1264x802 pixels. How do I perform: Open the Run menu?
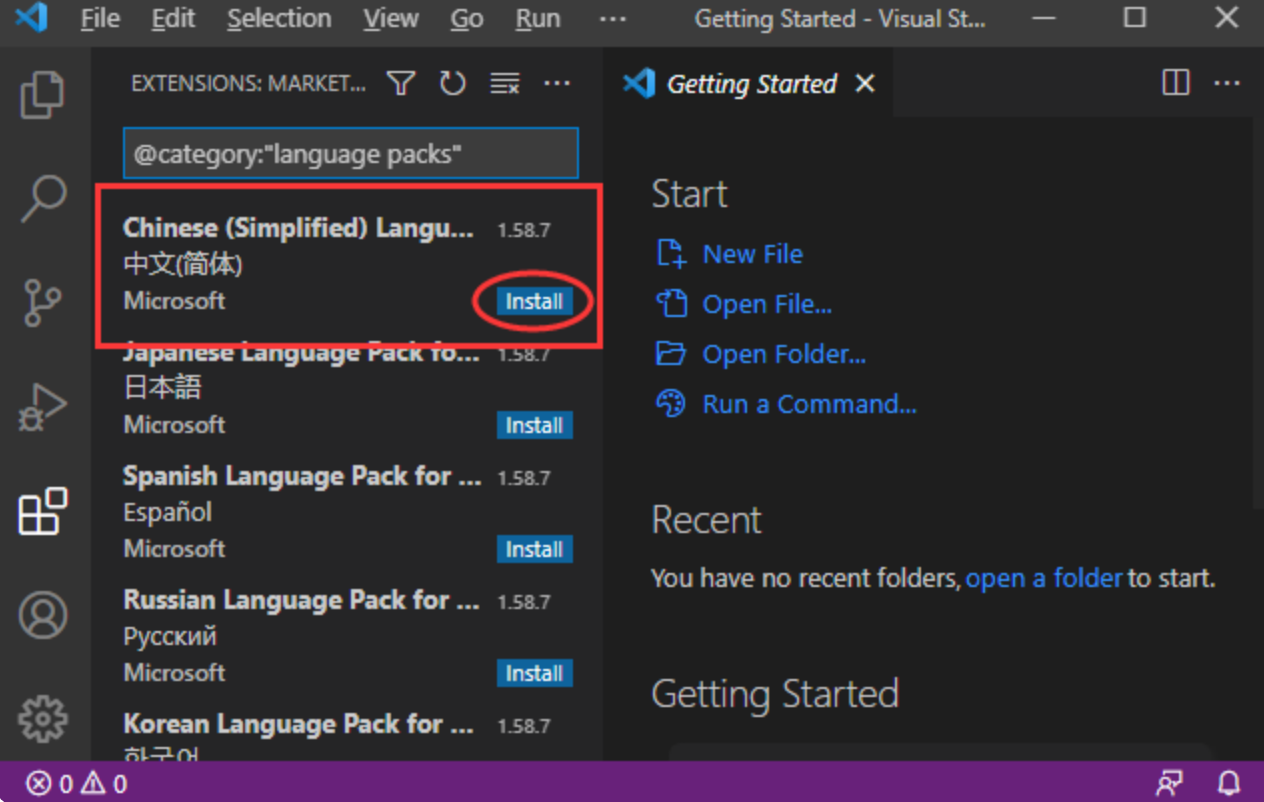coord(538,19)
